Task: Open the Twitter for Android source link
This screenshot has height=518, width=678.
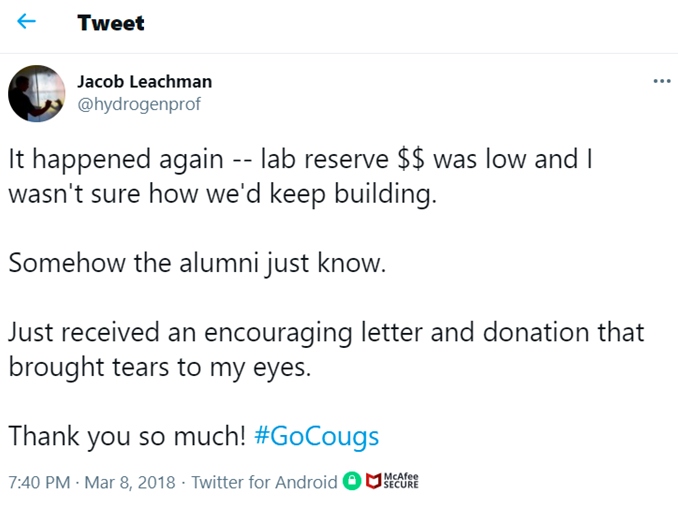Action: coord(264,482)
